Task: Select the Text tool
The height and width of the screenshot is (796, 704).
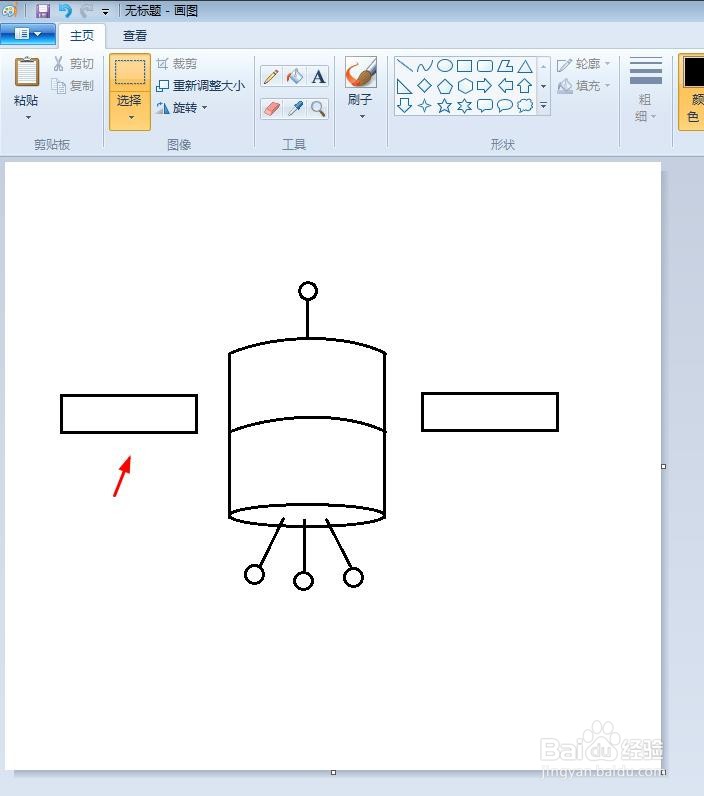Action: click(x=318, y=77)
